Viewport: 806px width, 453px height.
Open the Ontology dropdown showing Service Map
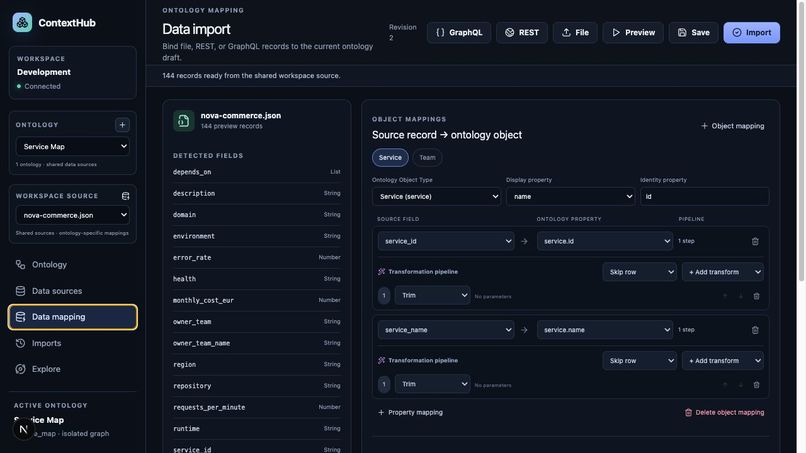click(x=72, y=147)
